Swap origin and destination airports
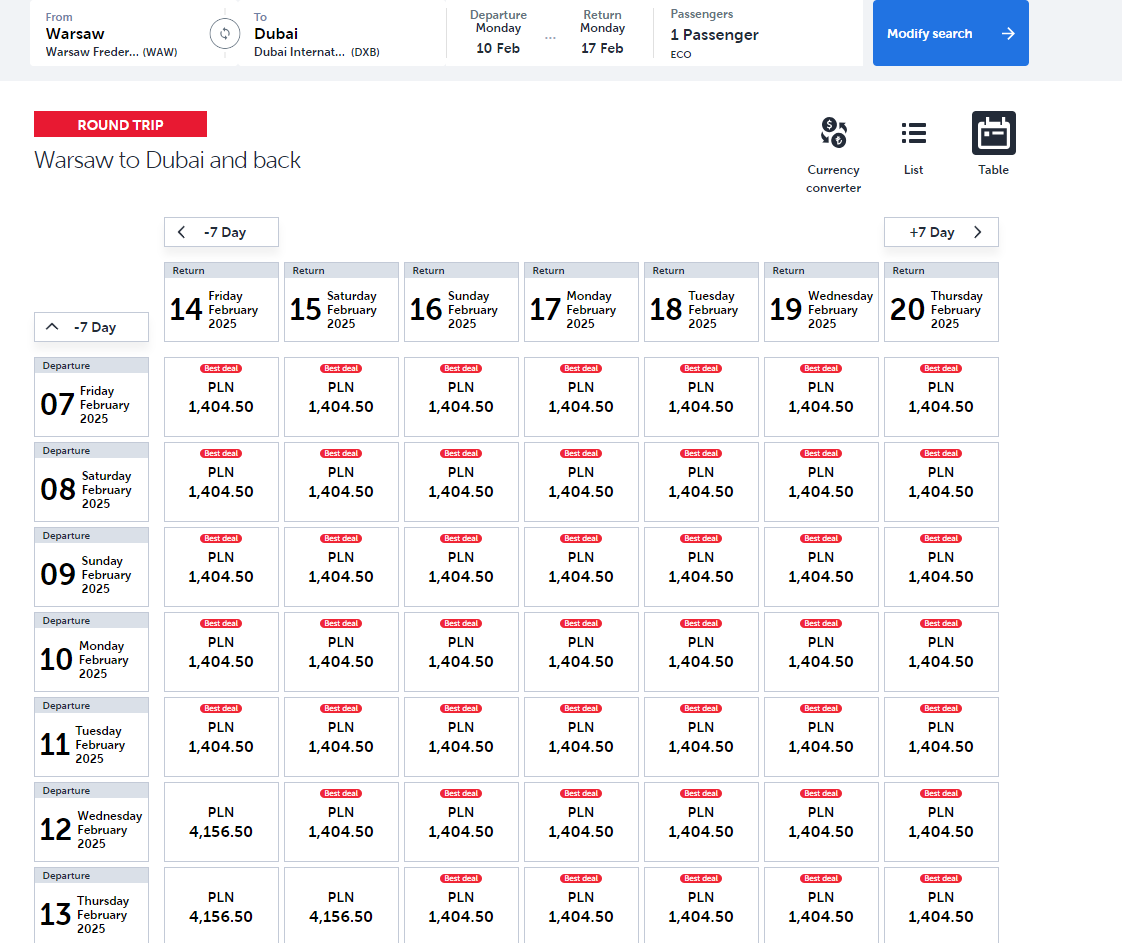The height and width of the screenshot is (943, 1122). coord(225,34)
